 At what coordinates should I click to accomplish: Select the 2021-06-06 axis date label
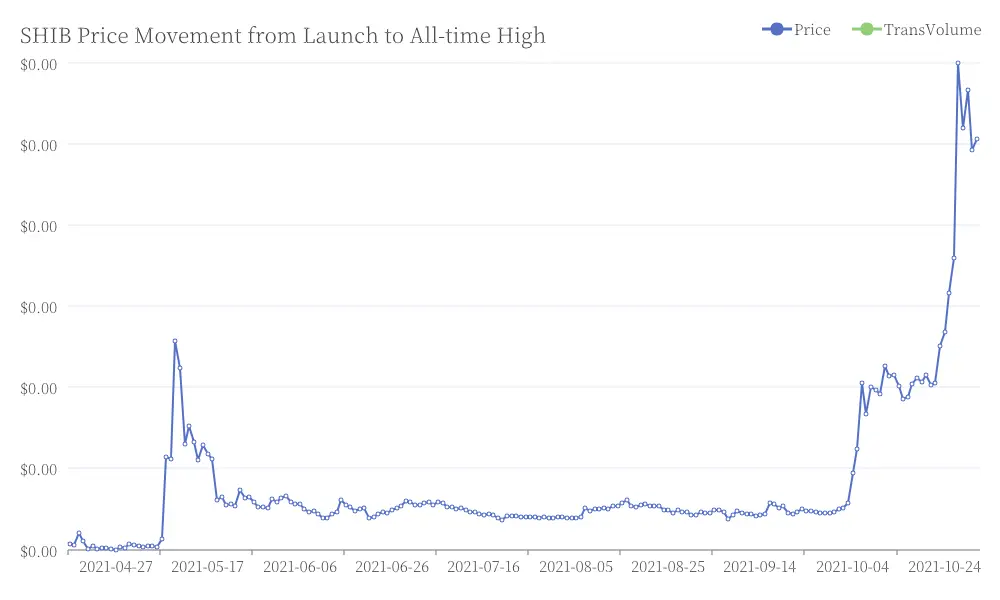[300, 566]
